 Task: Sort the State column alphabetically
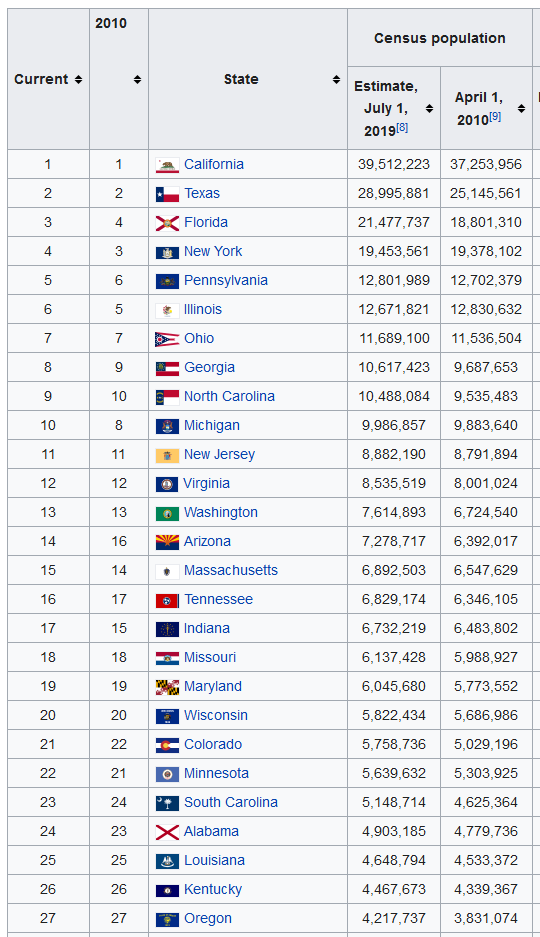(336, 79)
